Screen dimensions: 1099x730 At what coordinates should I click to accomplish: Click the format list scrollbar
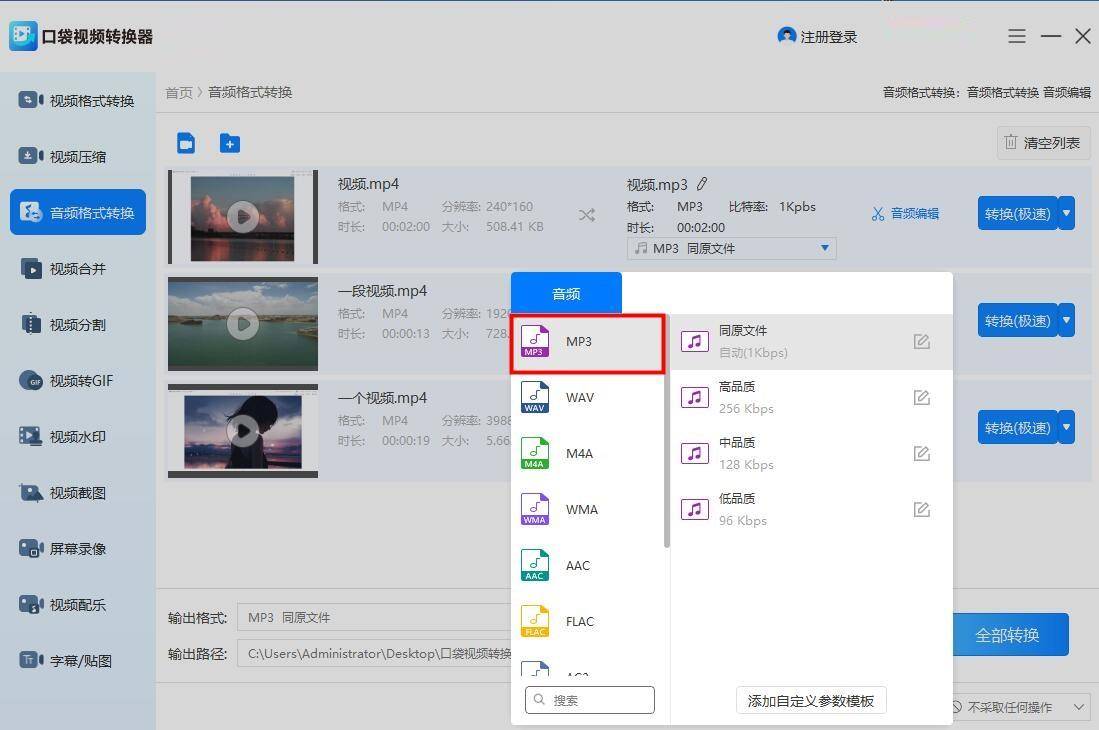(667, 431)
